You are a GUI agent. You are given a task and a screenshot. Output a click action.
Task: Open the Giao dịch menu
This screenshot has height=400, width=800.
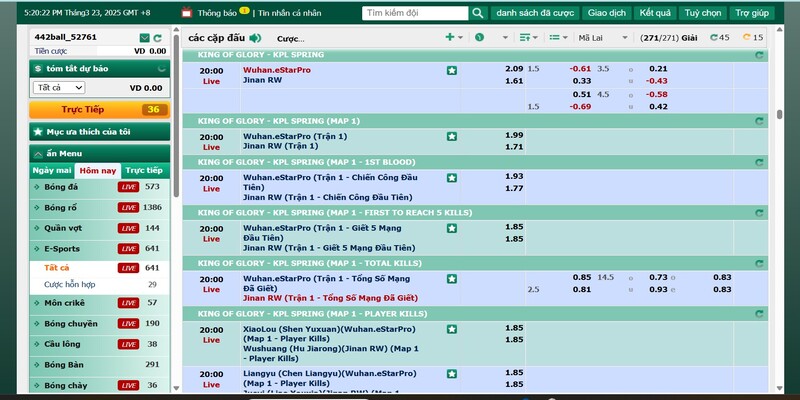(x=607, y=13)
